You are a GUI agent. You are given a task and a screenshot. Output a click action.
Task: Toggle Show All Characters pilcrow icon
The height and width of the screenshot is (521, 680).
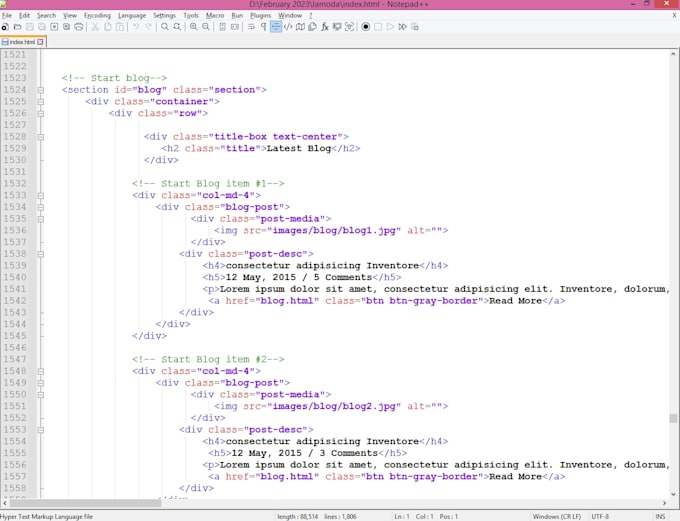263,27
